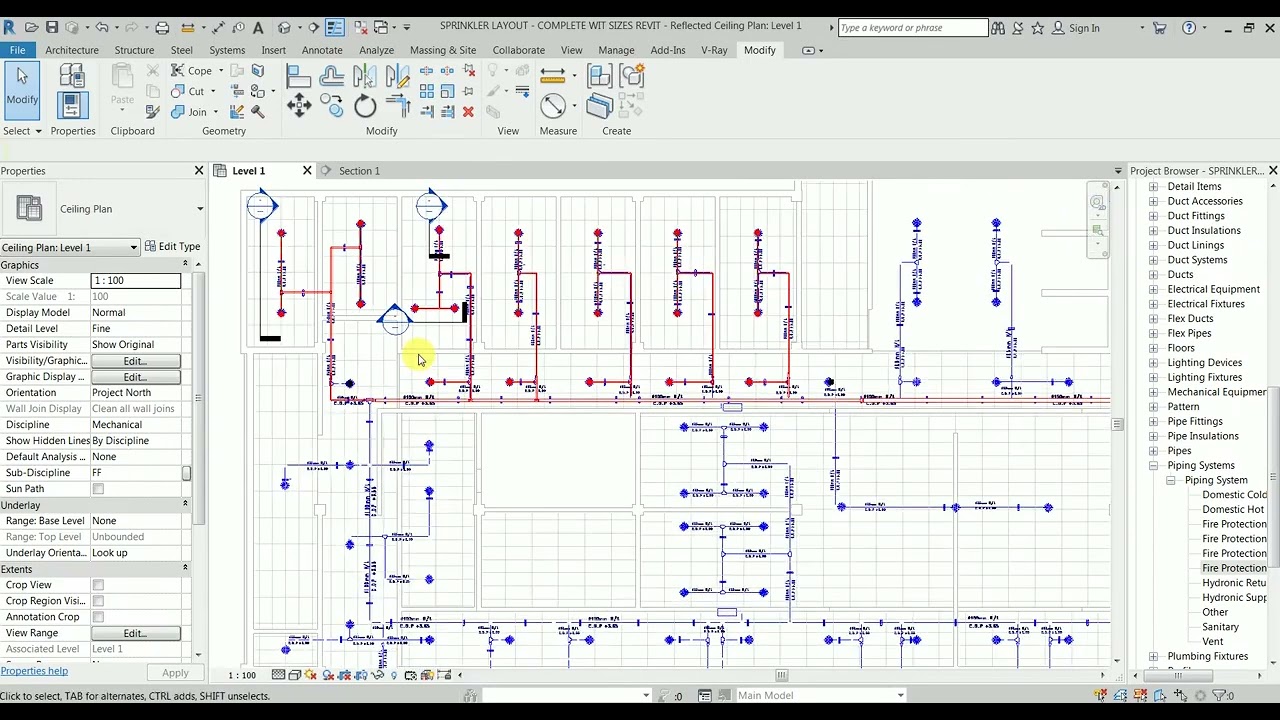Click the keyword search box
This screenshot has height=720, width=1280.
[x=912, y=28]
